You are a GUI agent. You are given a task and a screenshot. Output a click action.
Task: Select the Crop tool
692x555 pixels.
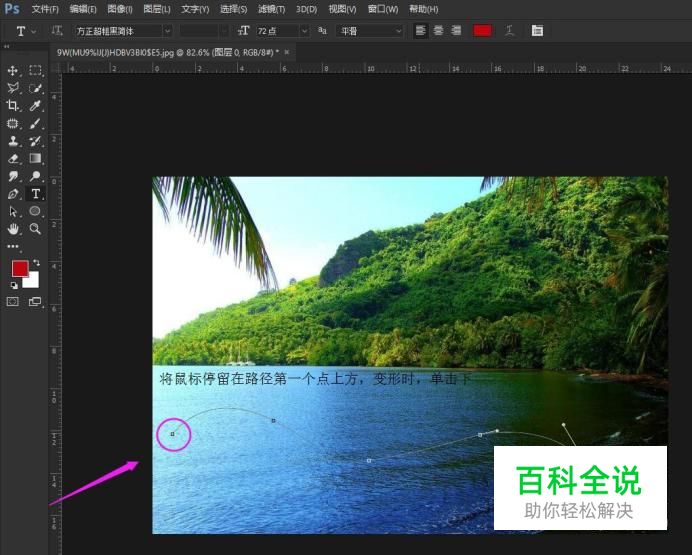[x=12, y=105]
